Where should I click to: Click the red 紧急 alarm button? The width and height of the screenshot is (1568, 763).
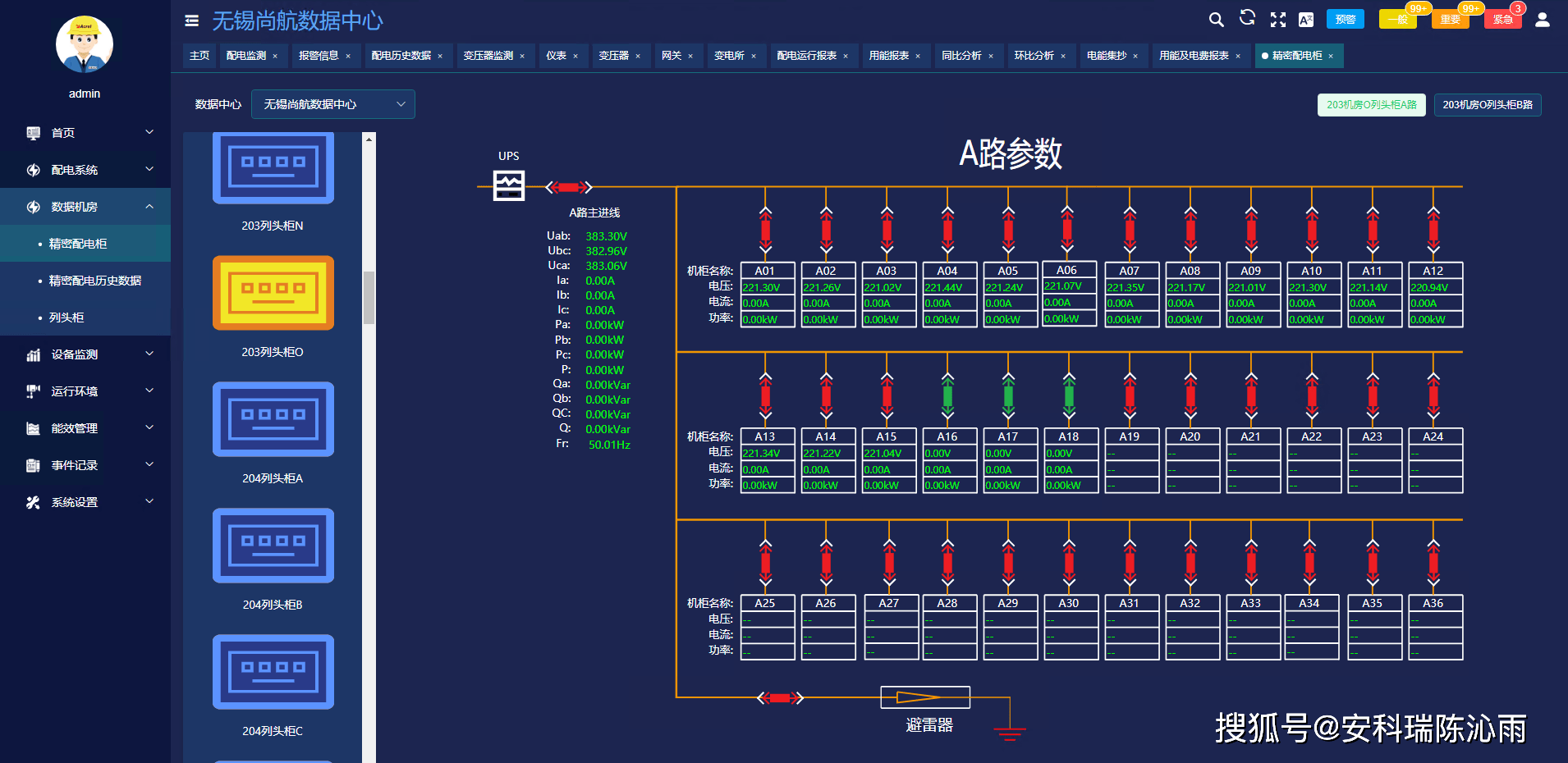point(1502,20)
